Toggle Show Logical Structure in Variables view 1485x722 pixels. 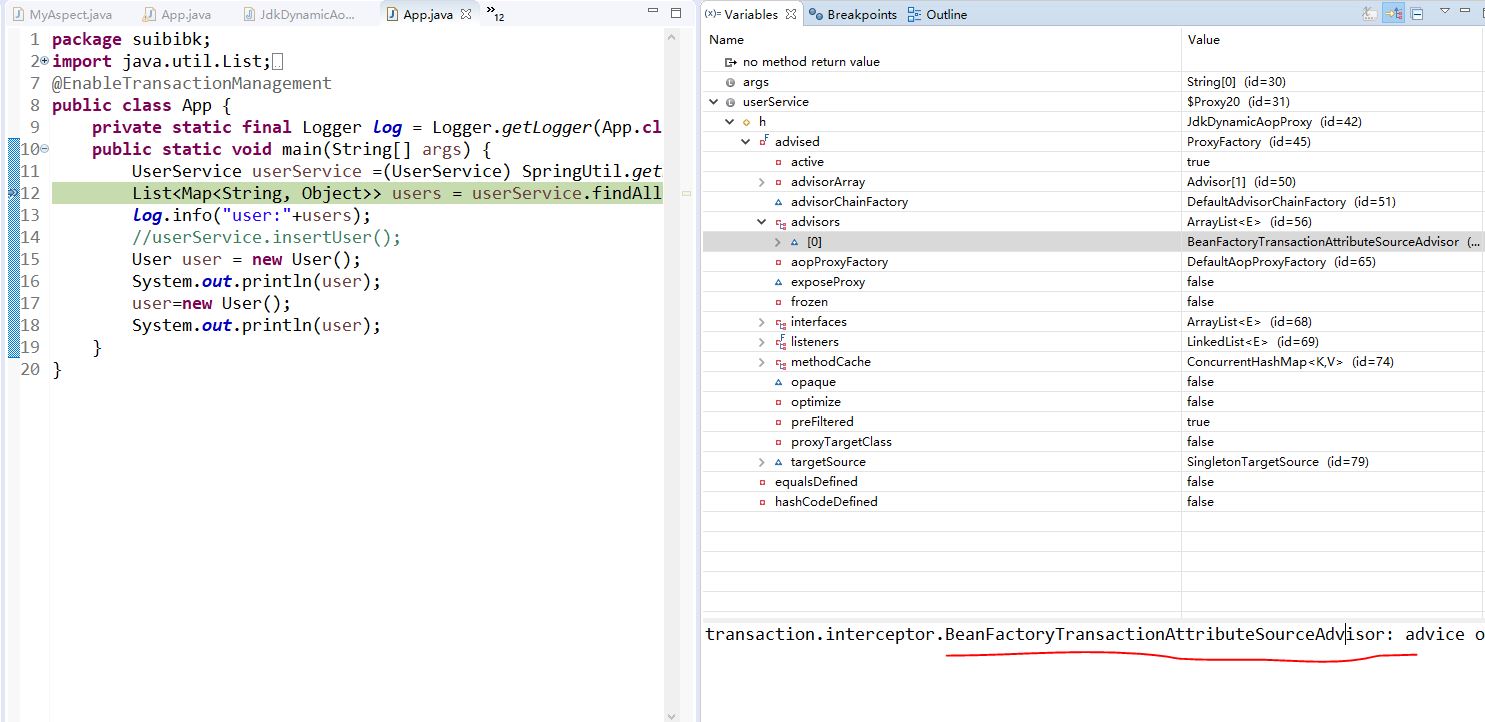pos(1393,14)
